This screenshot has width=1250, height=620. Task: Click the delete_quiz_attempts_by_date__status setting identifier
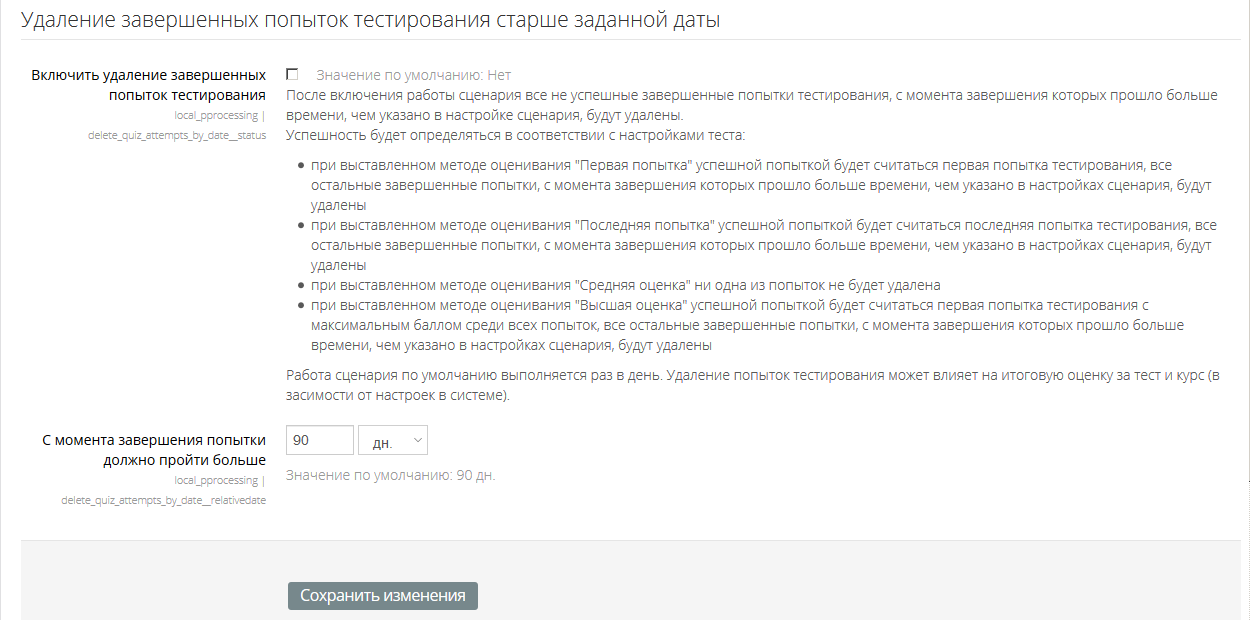177,135
